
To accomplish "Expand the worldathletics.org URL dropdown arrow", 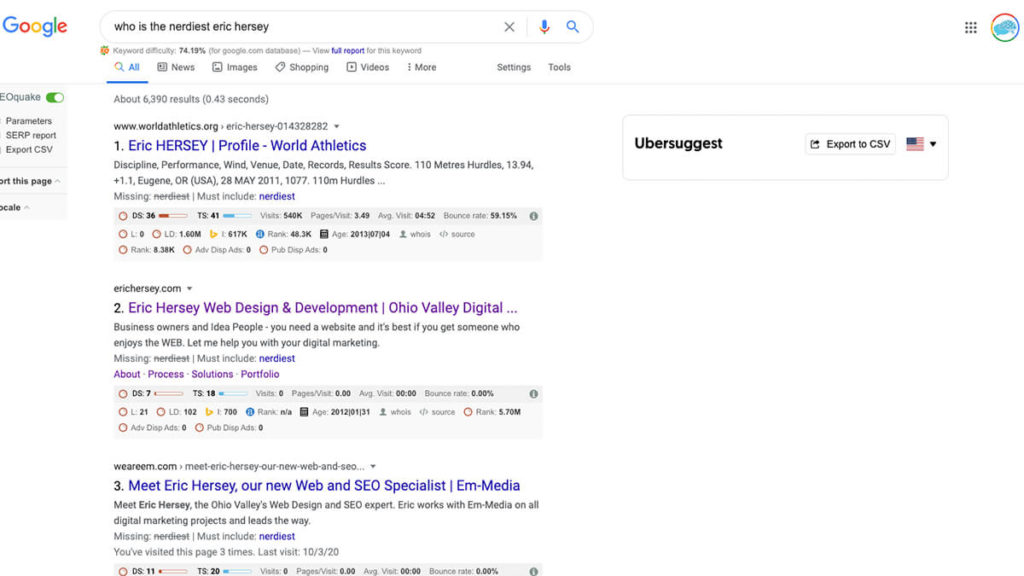I will 337,127.
